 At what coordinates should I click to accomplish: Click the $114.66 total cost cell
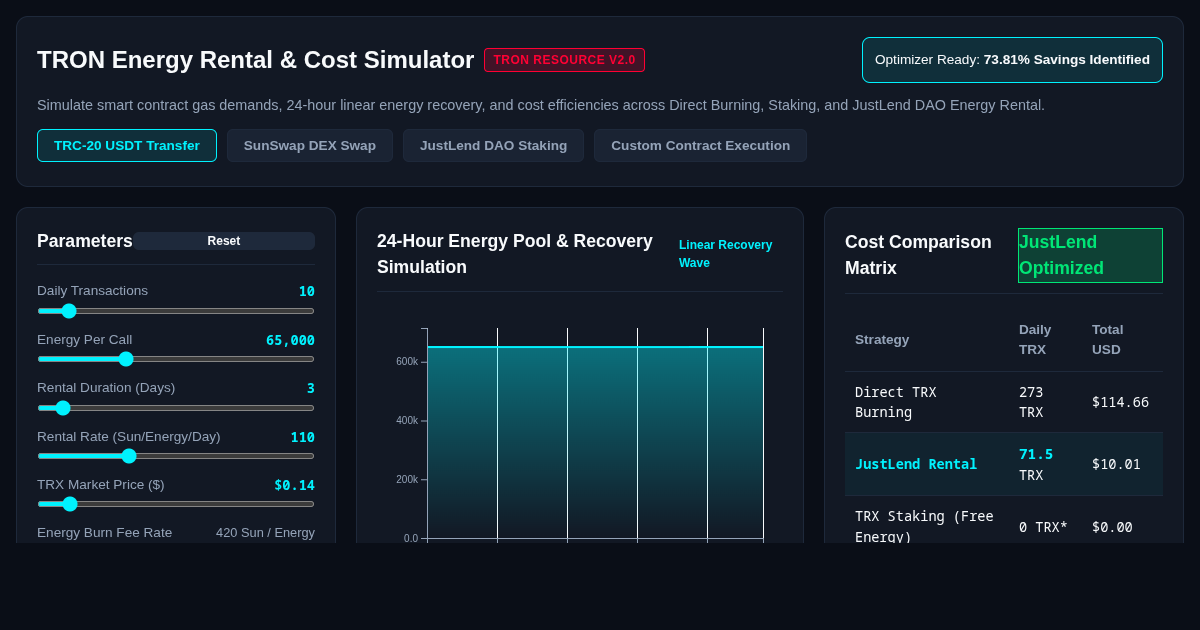[x=1120, y=402]
